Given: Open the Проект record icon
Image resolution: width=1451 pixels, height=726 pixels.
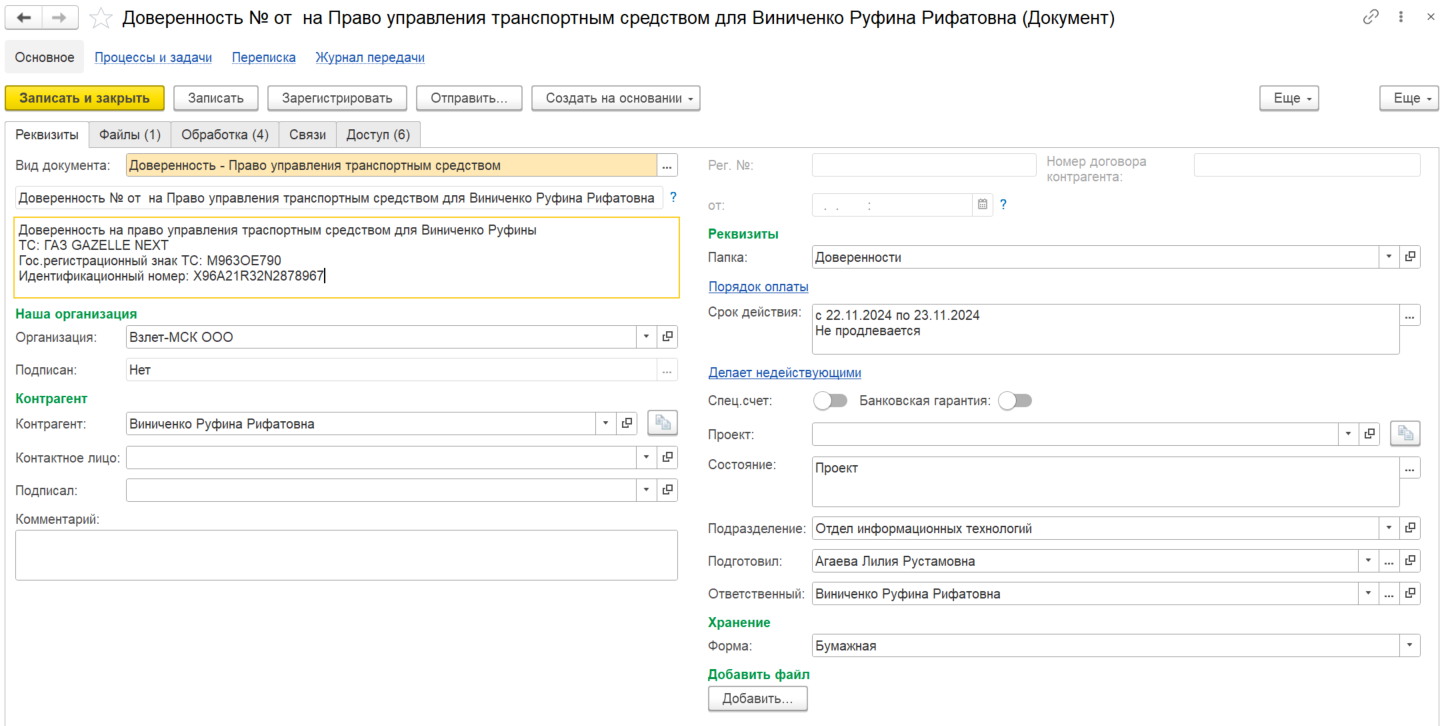Looking at the screenshot, I should 1369,434.
